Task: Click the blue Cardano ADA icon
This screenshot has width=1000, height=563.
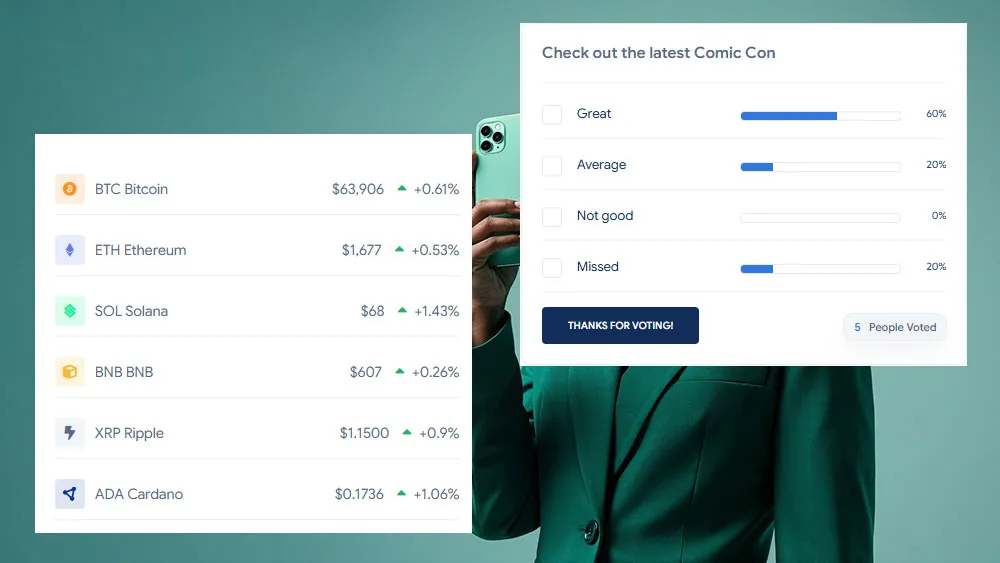Action: point(70,494)
